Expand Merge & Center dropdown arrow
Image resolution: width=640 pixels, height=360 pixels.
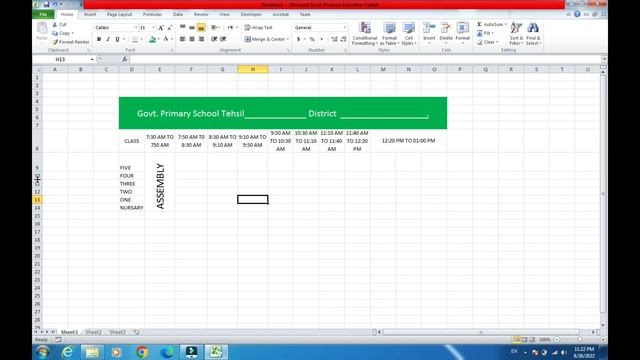[x=288, y=39]
